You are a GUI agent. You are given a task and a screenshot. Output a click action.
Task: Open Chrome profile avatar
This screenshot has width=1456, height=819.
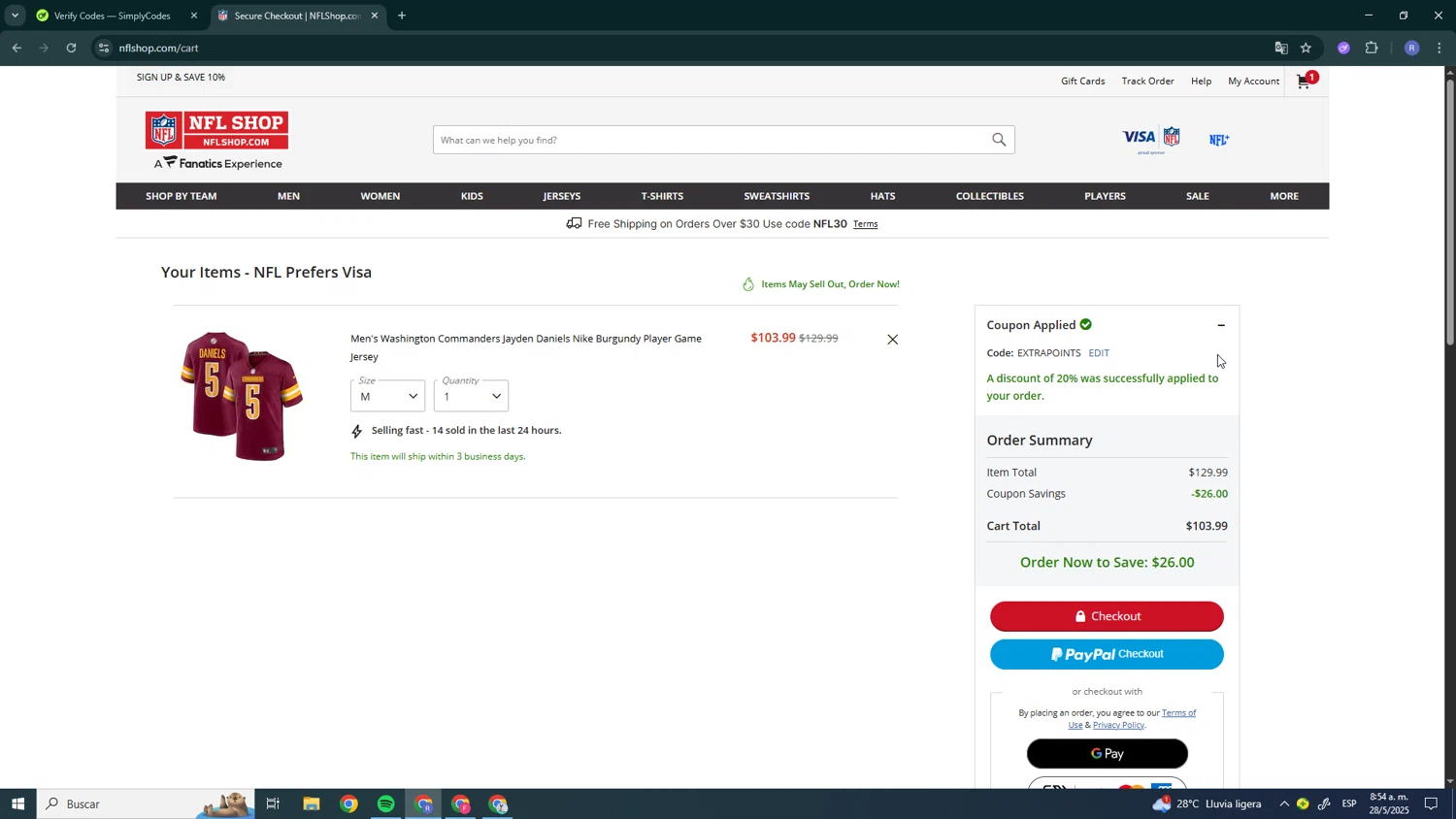(x=1411, y=48)
